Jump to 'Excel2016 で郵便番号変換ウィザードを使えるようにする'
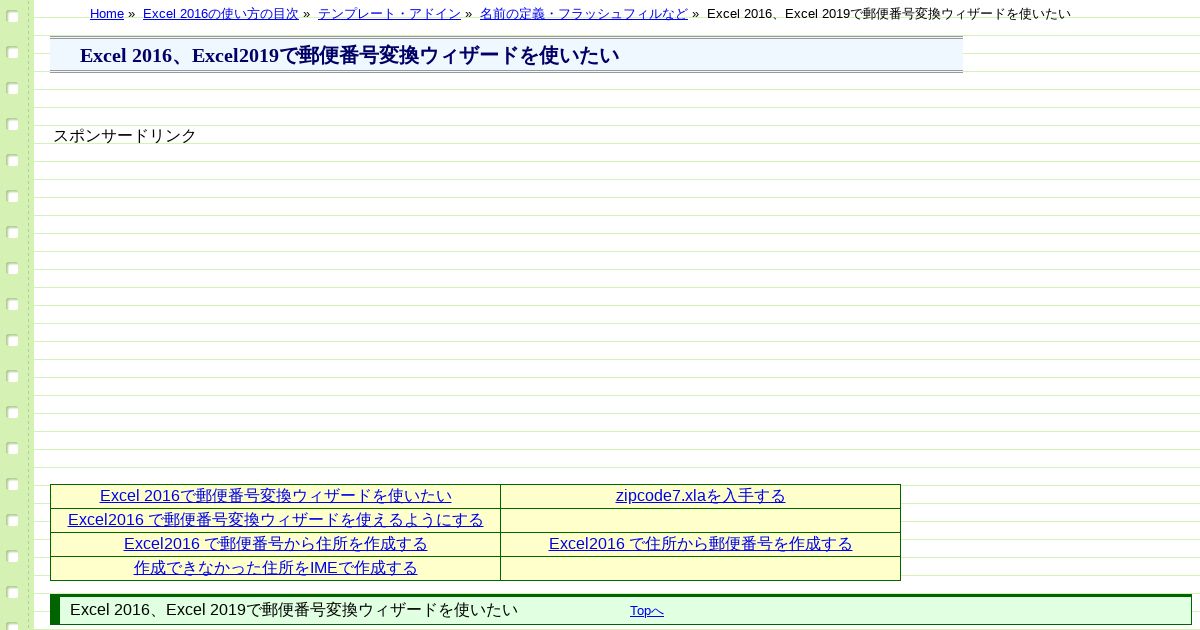 click(276, 520)
